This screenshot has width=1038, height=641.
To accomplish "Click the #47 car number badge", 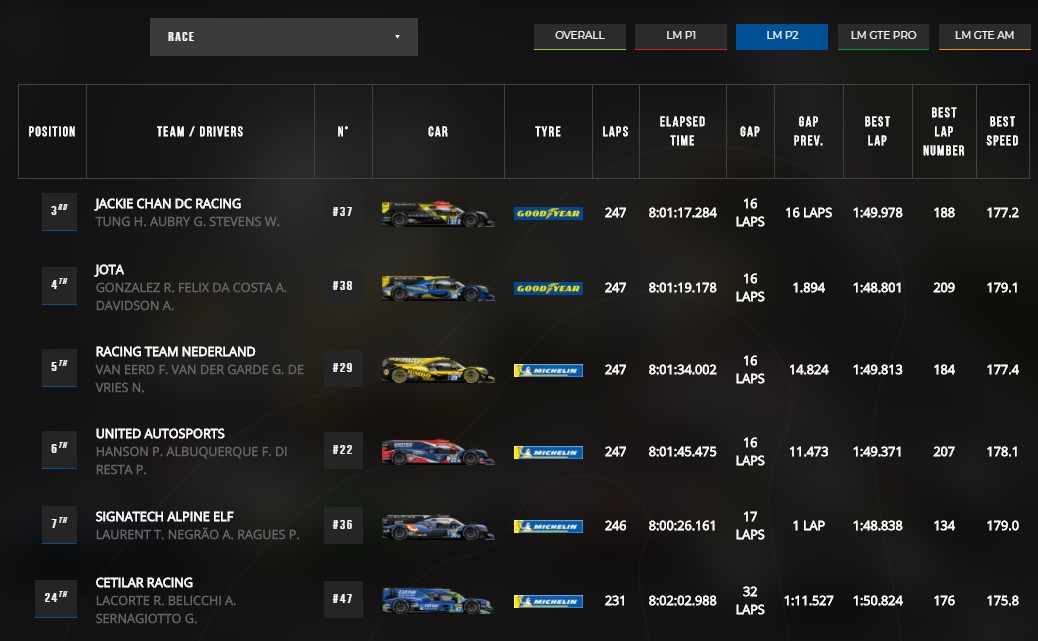I will coord(343,599).
